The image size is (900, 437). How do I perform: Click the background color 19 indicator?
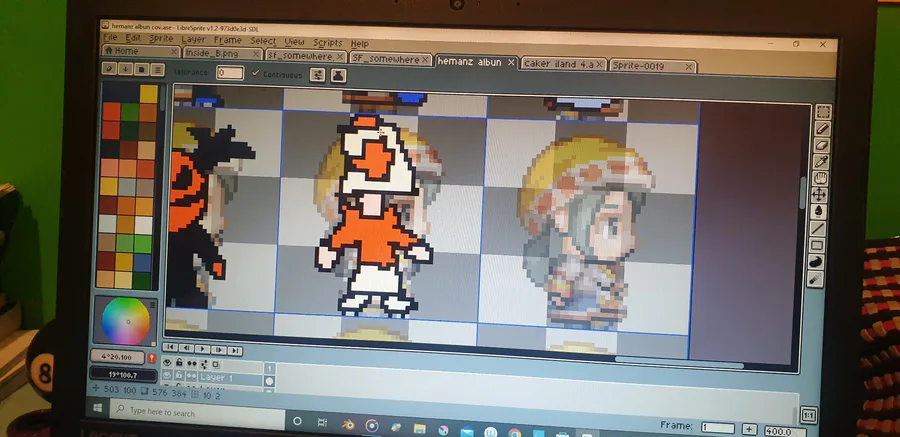(123, 375)
